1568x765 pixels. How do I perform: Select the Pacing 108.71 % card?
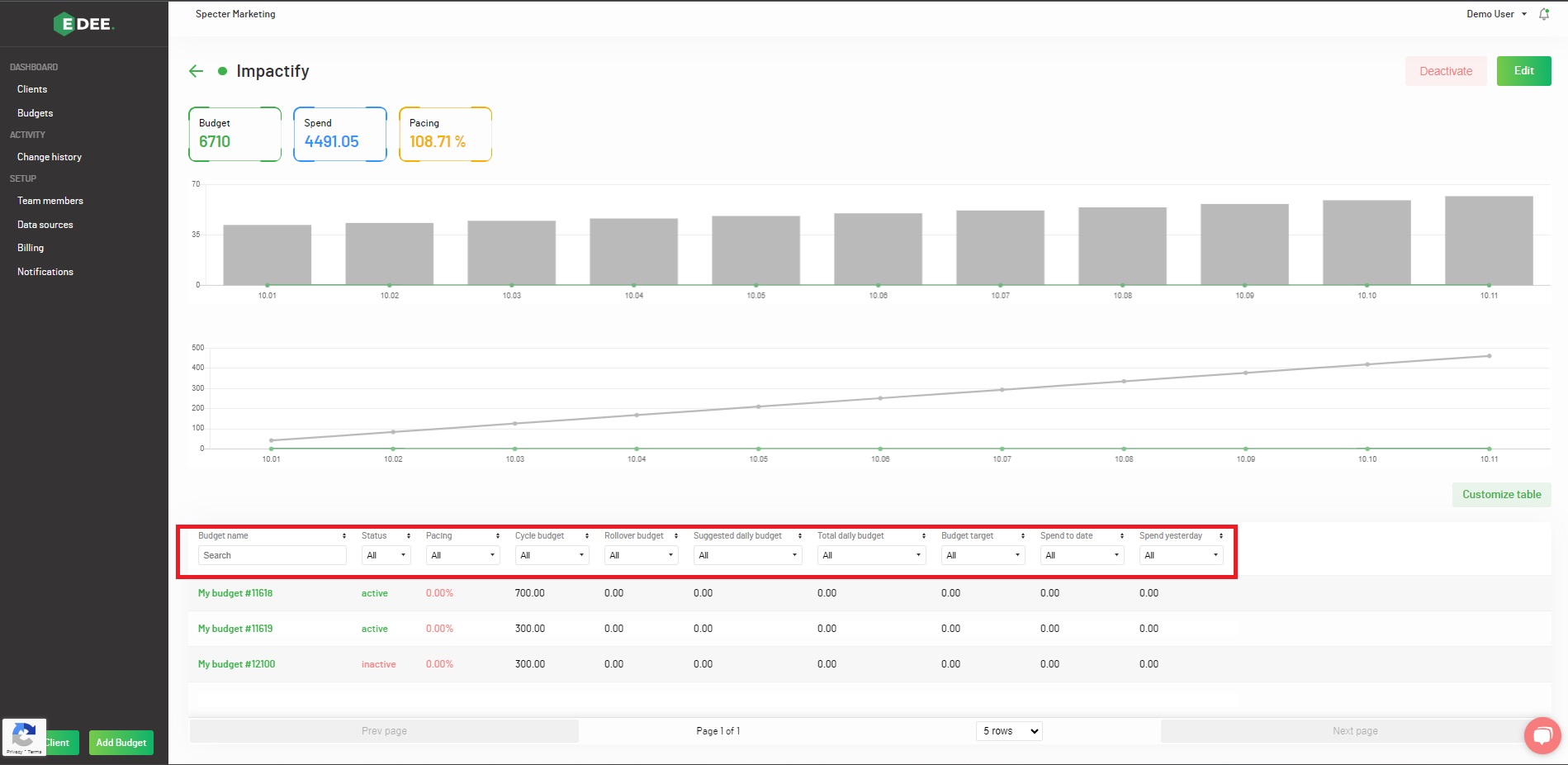point(446,134)
